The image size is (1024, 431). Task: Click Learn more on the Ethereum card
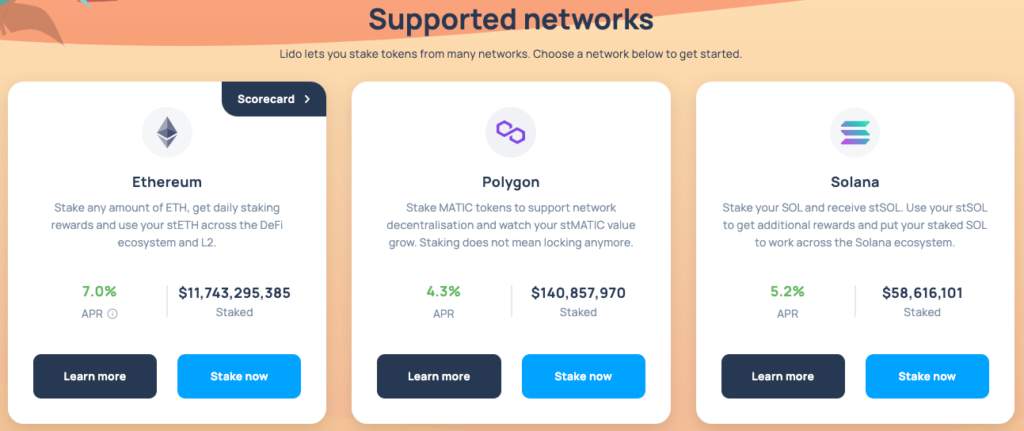click(95, 376)
